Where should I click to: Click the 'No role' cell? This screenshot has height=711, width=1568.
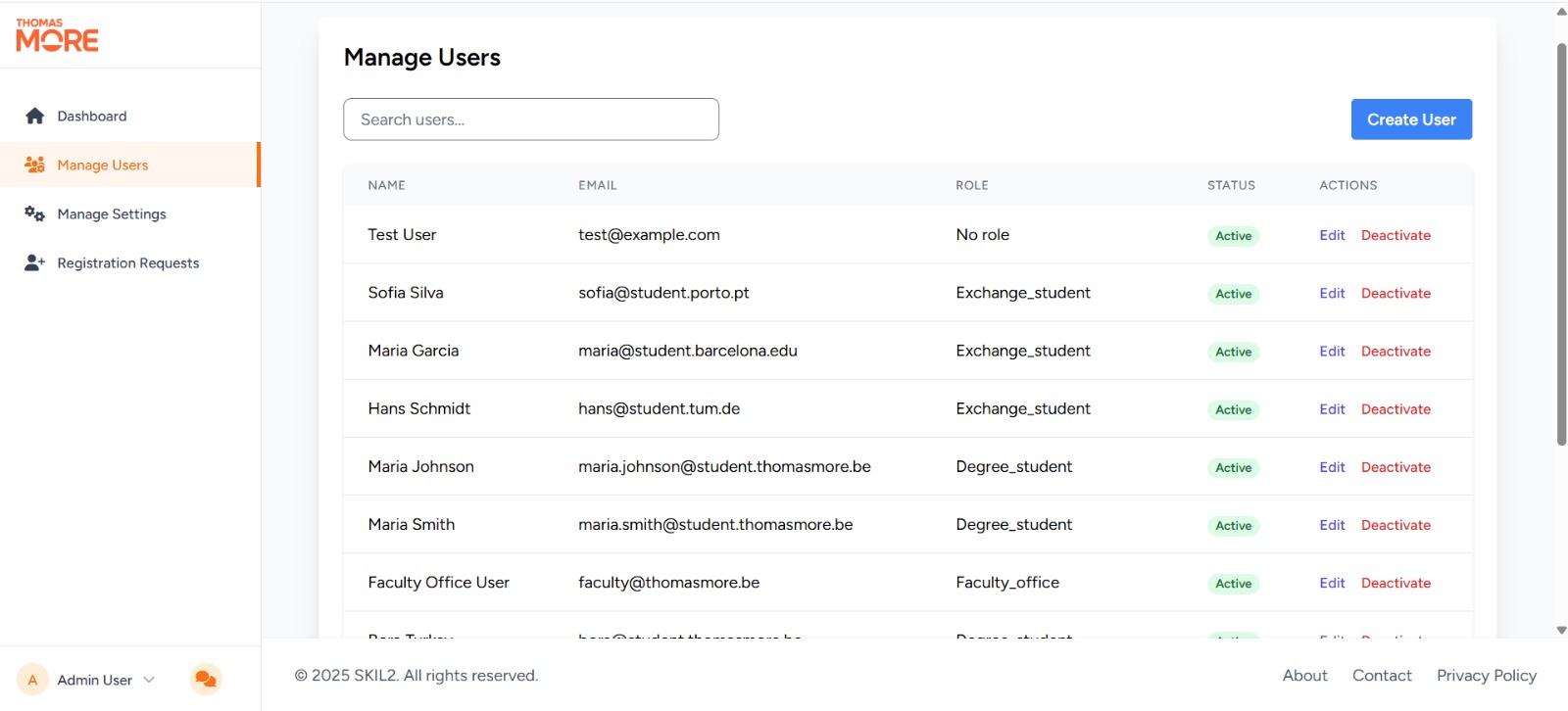[x=982, y=235]
